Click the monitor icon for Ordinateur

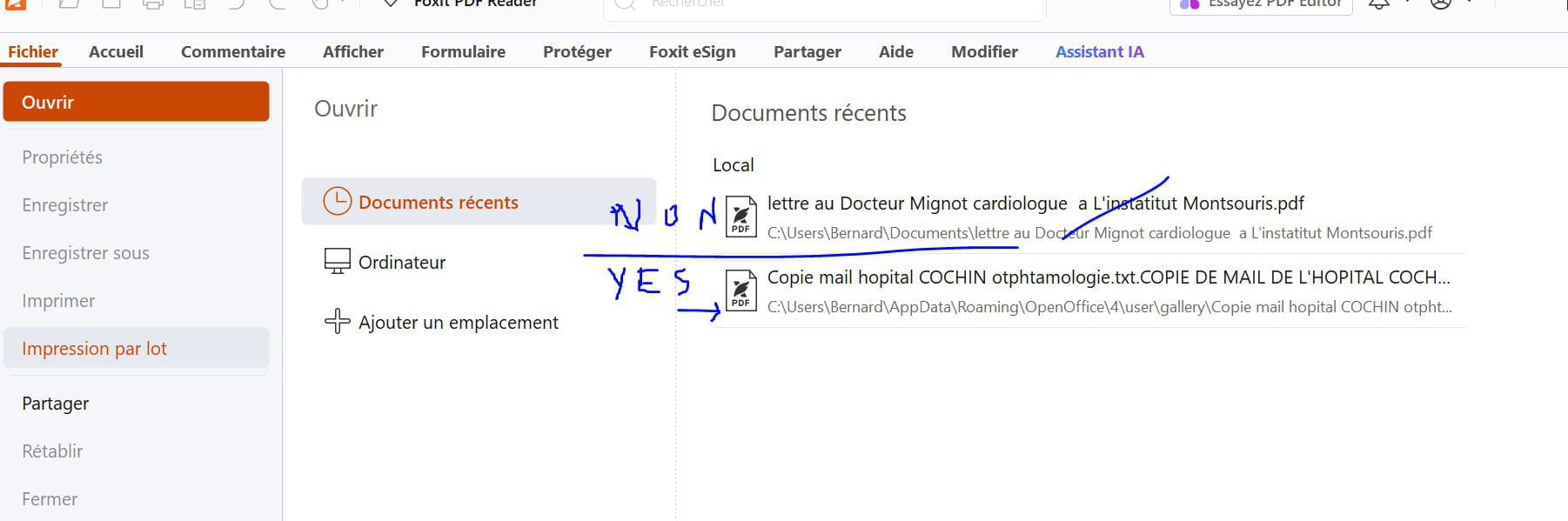(337, 262)
